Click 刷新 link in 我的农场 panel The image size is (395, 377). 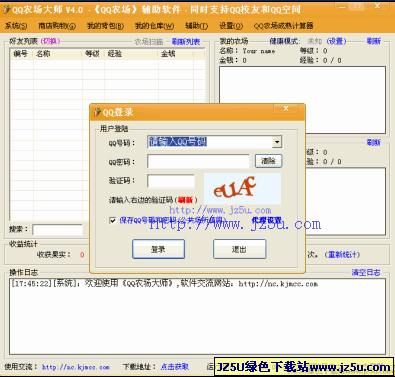point(373,41)
